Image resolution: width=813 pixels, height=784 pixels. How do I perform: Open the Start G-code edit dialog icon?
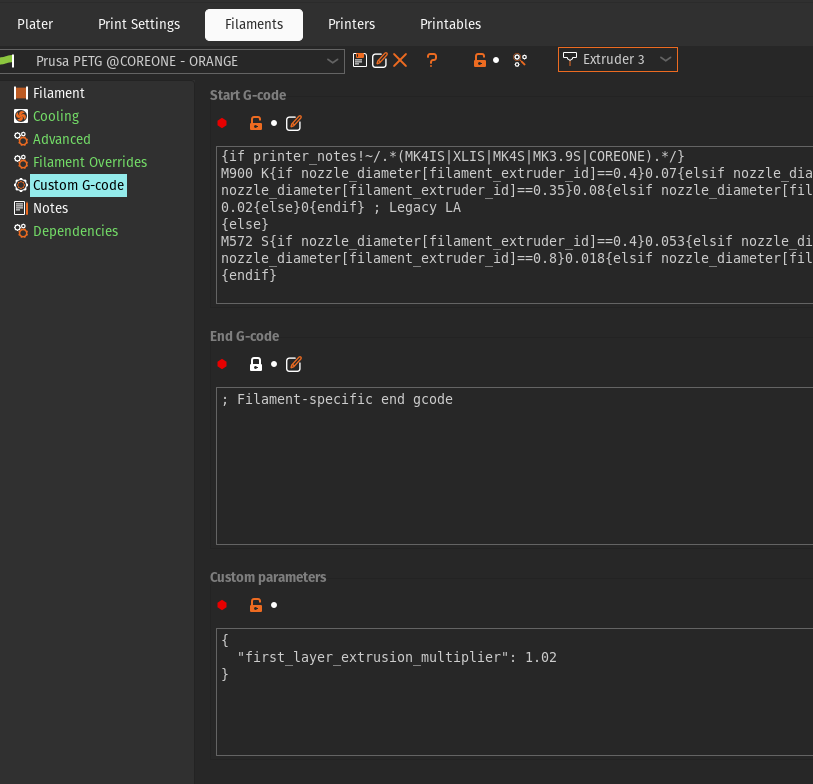(x=294, y=123)
